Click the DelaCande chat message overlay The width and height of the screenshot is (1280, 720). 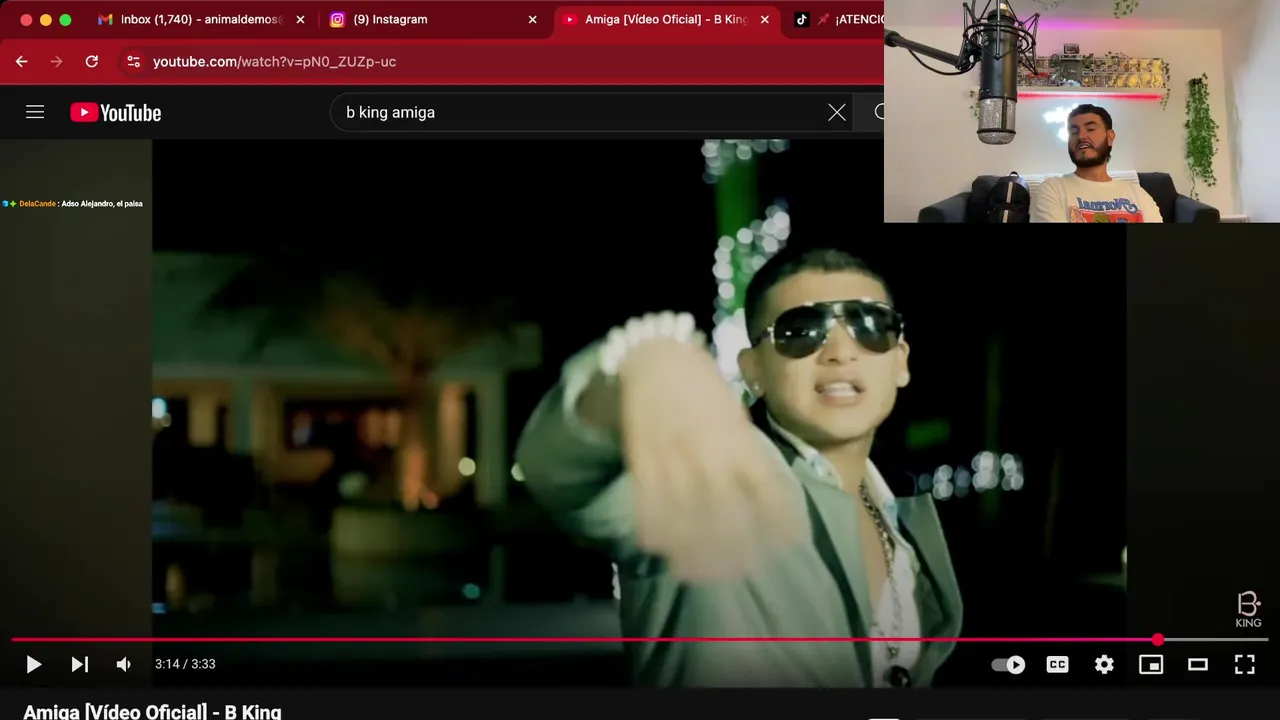(73, 203)
